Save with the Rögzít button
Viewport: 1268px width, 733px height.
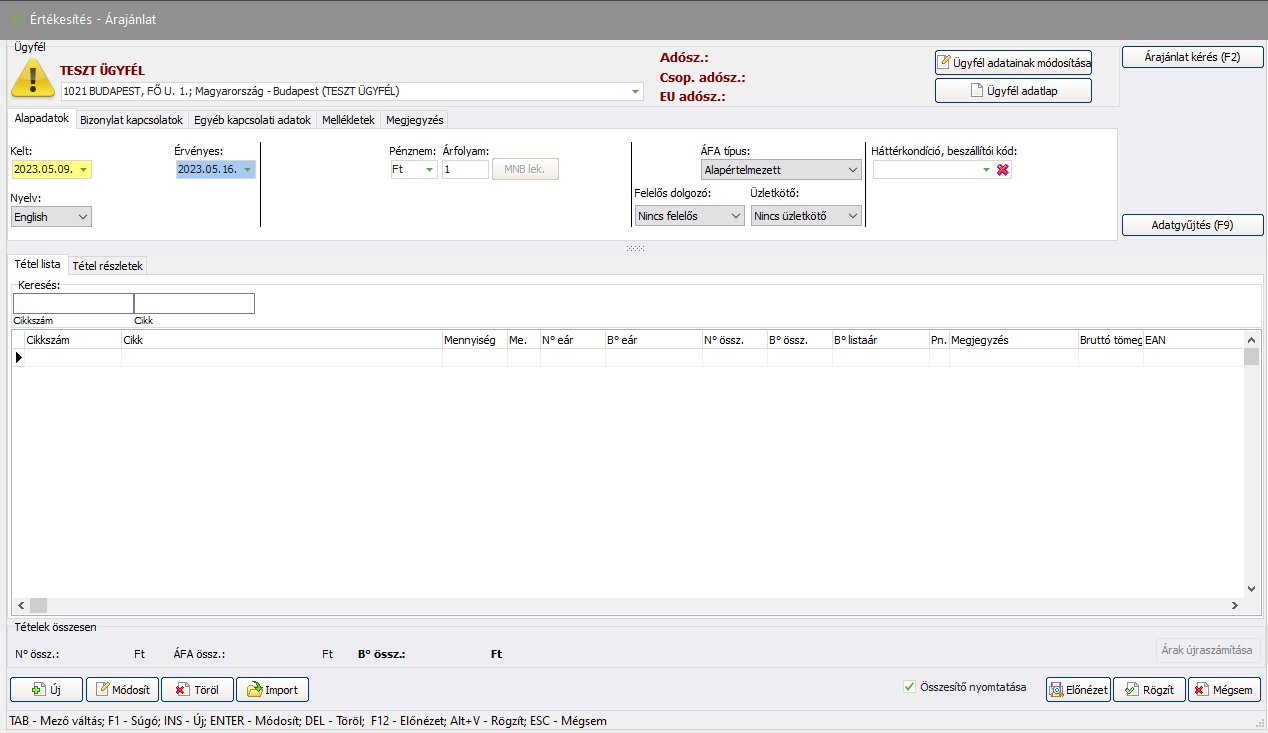1150,690
